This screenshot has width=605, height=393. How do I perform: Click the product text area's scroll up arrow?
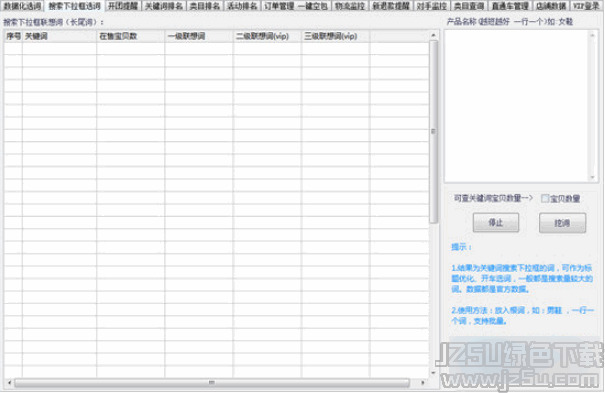point(592,35)
